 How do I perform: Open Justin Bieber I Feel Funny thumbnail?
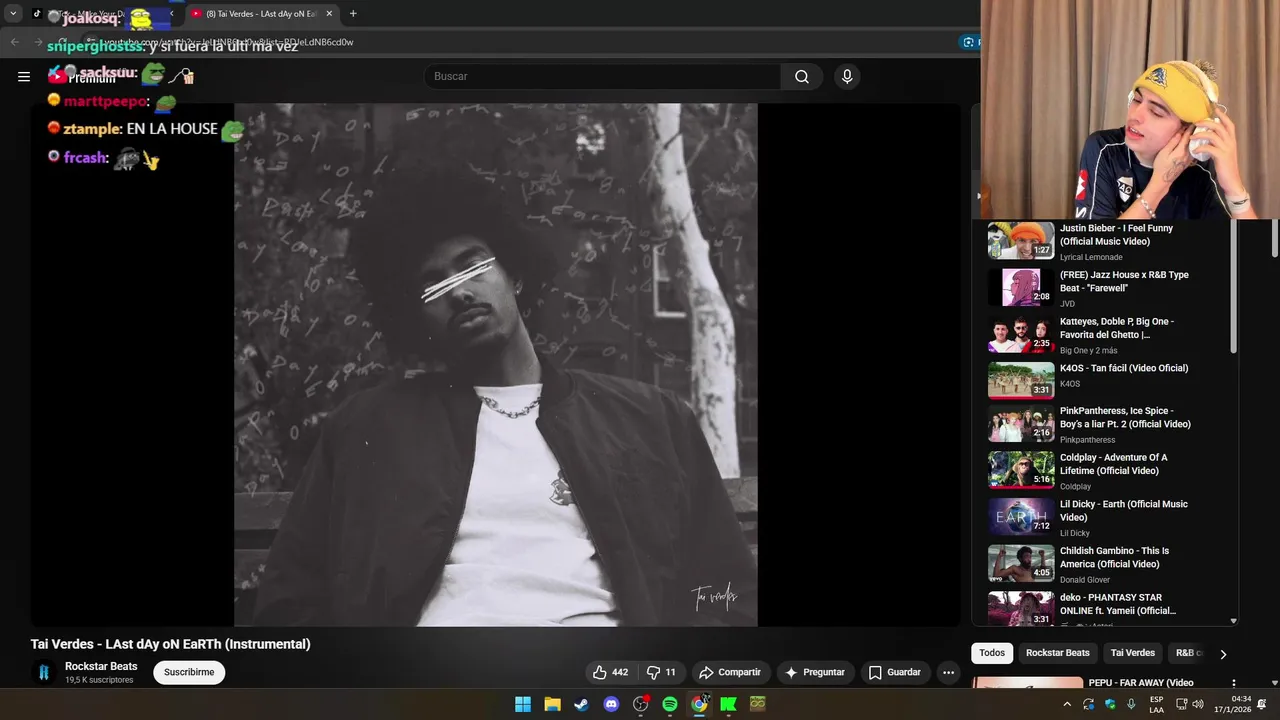coord(1021,241)
